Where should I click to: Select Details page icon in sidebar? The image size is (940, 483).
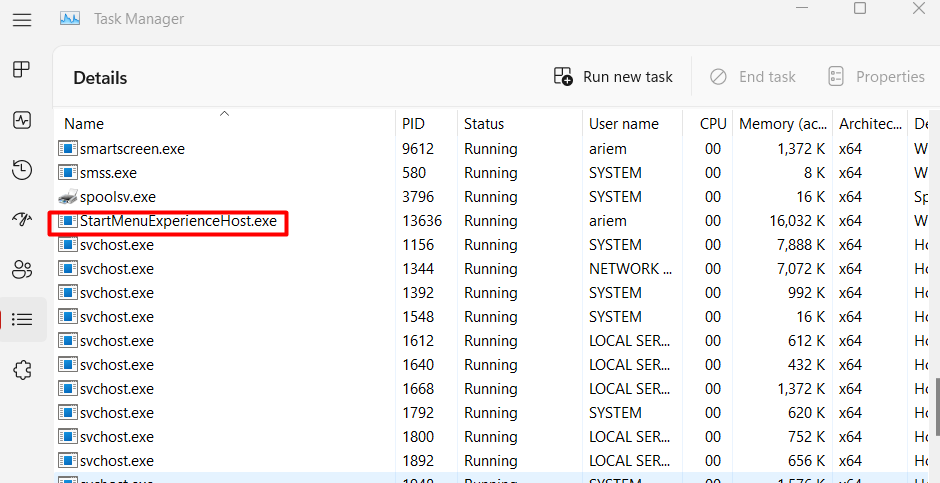pyautogui.click(x=22, y=319)
